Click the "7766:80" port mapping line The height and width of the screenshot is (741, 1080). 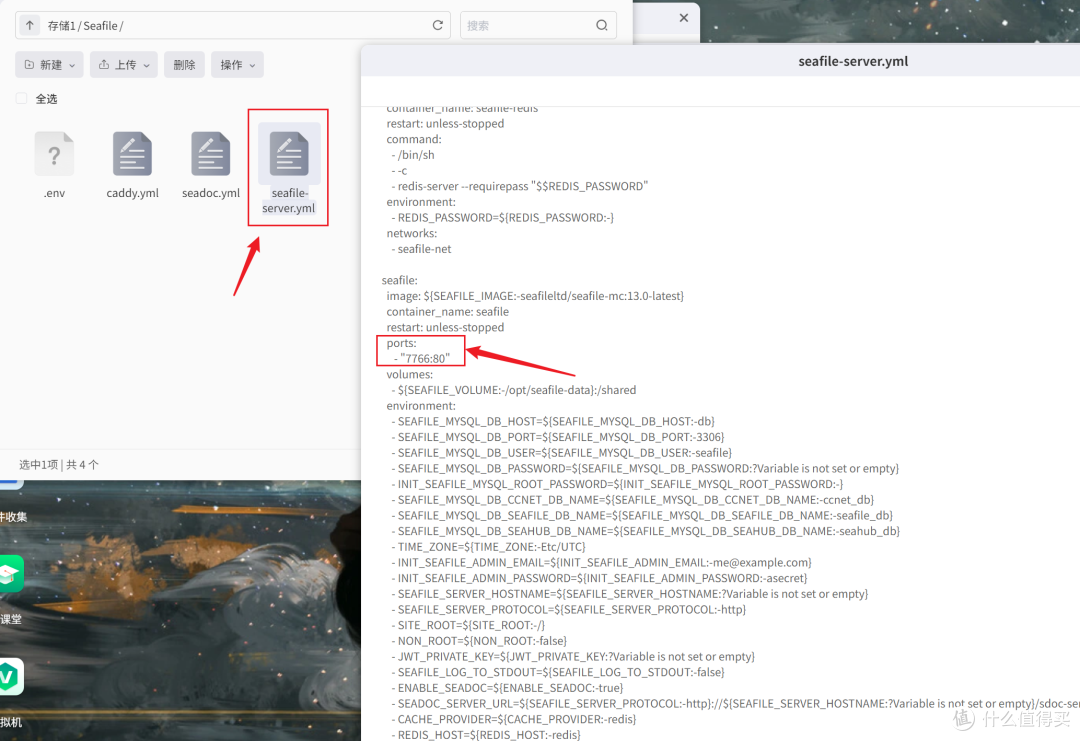coord(422,358)
